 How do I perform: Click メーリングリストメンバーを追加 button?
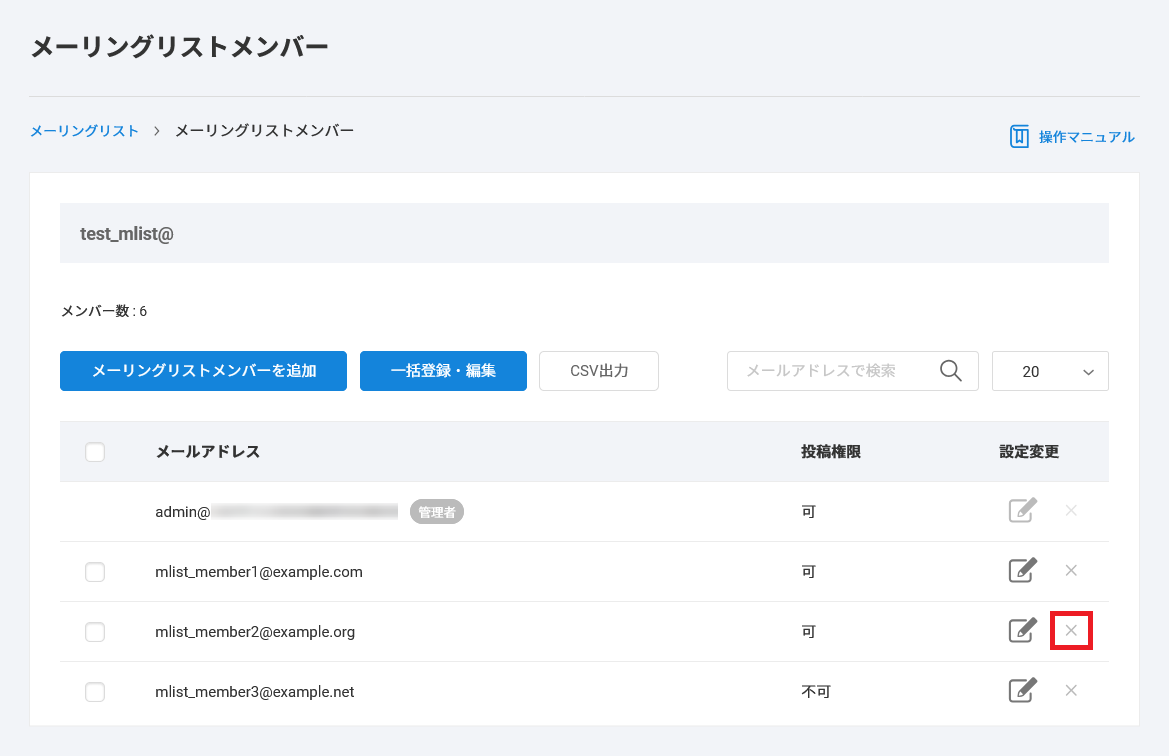click(203, 371)
